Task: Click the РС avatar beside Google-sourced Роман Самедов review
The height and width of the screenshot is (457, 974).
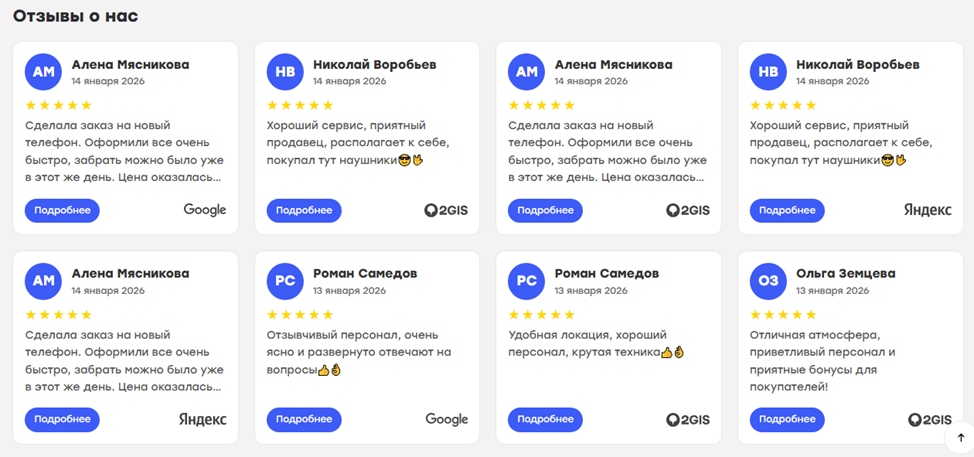Action: tap(285, 281)
